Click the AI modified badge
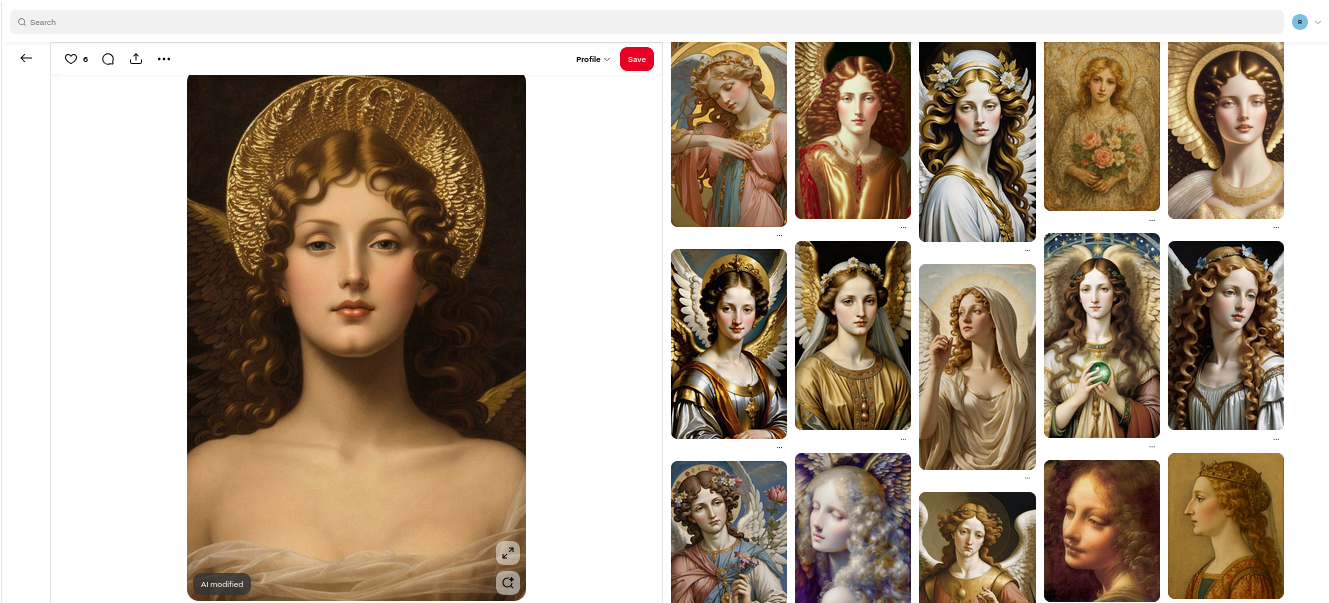 [x=220, y=584]
